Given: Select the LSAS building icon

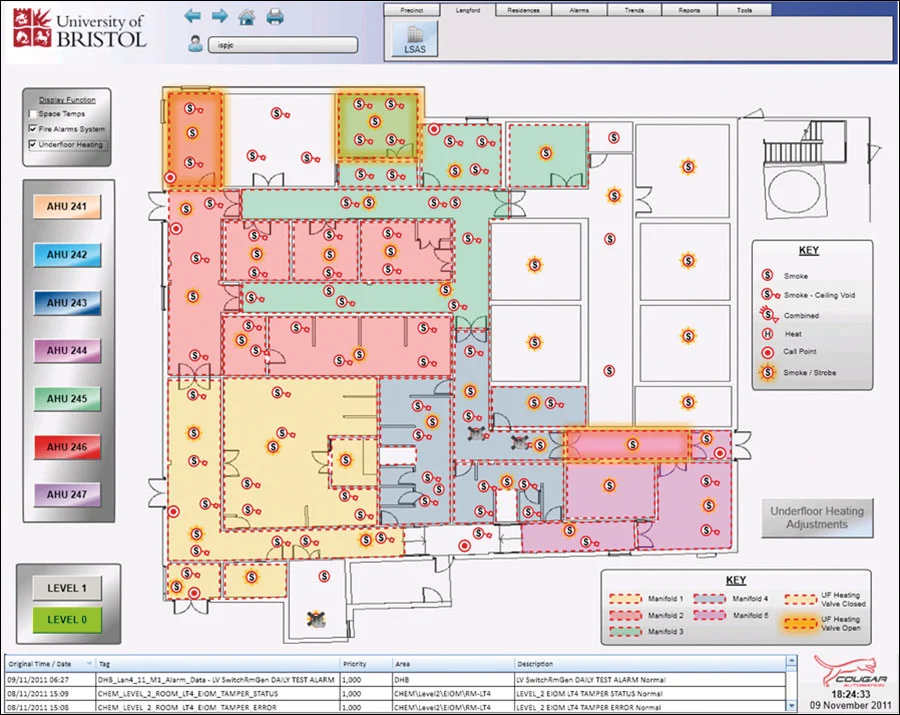Looking at the screenshot, I should tap(413, 38).
